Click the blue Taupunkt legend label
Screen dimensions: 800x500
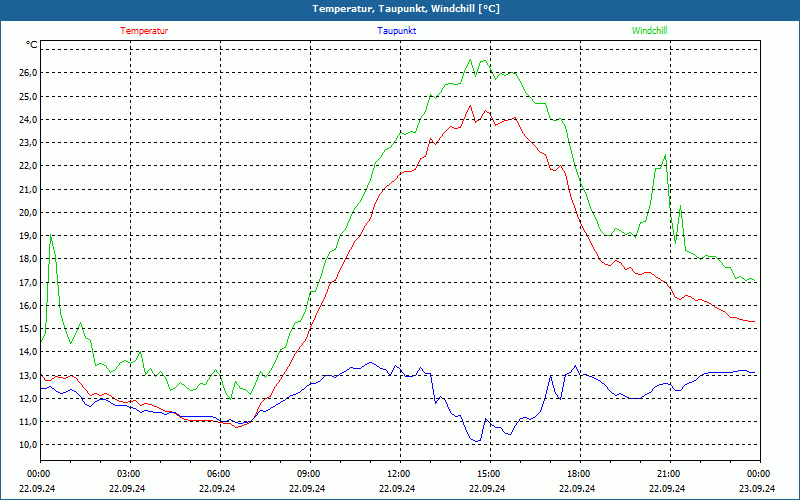pyautogui.click(x=396, y=31)
